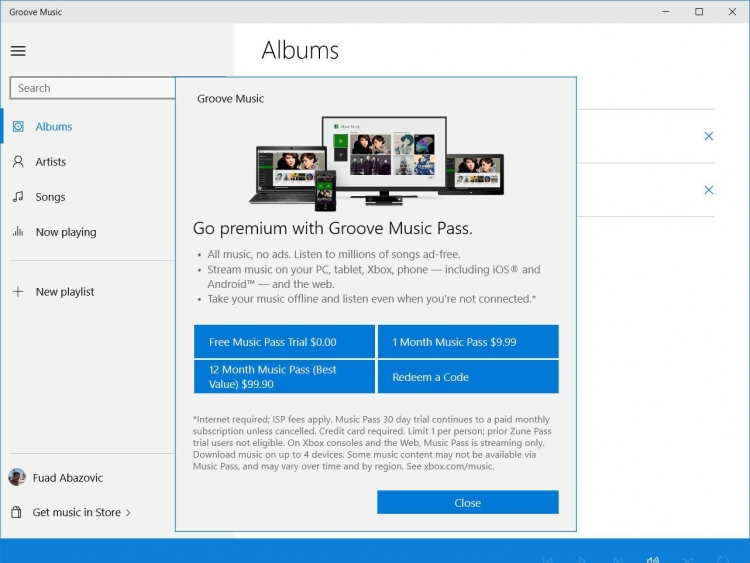The height and width of the screenshot is (563, 750).
Task: Skip to the next track
Action: (x=617, y=559)
